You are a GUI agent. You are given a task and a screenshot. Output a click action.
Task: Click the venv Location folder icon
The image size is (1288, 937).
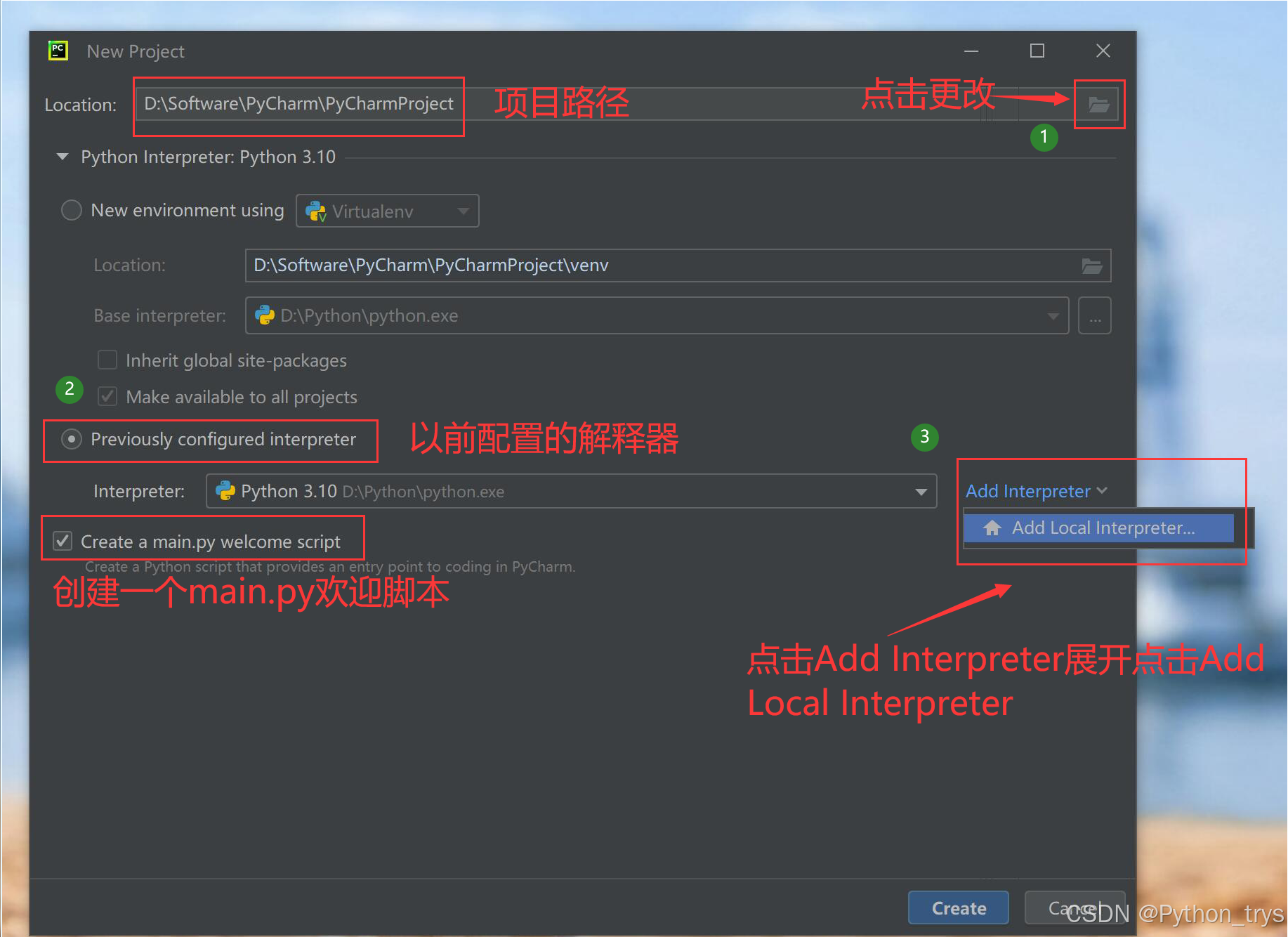coord(1092,266)
